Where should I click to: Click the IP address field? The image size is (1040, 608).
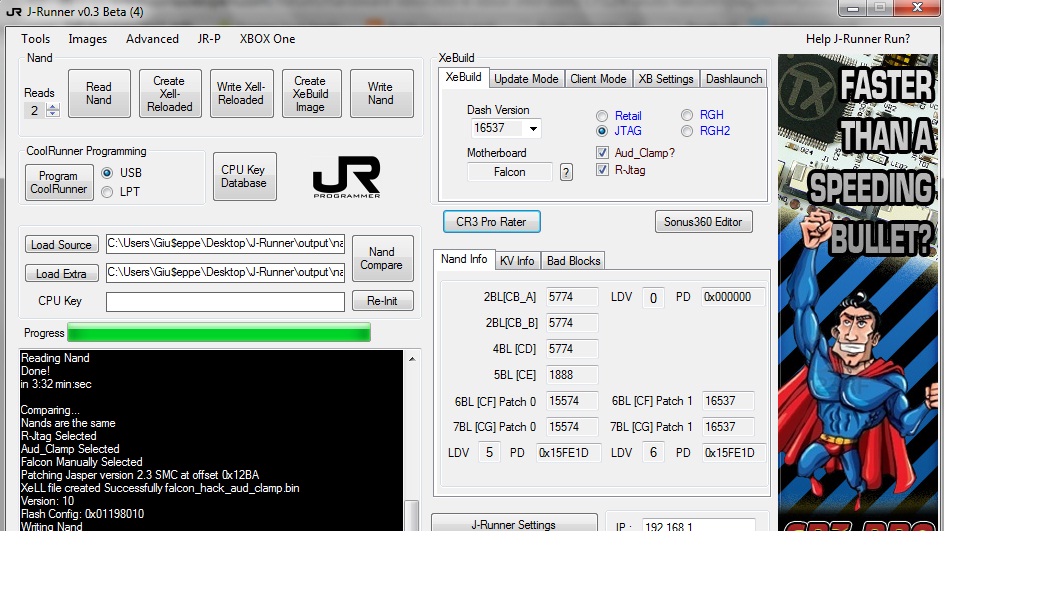point(698,525)
